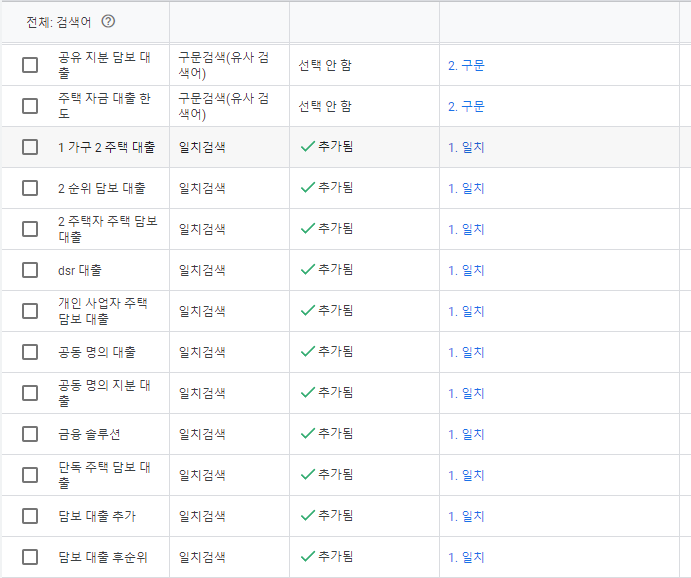Image resolution: width=691 pixels, height=578 pixels.
Task: Click the 전체: 검색어 column header
Action: point(59,22)
